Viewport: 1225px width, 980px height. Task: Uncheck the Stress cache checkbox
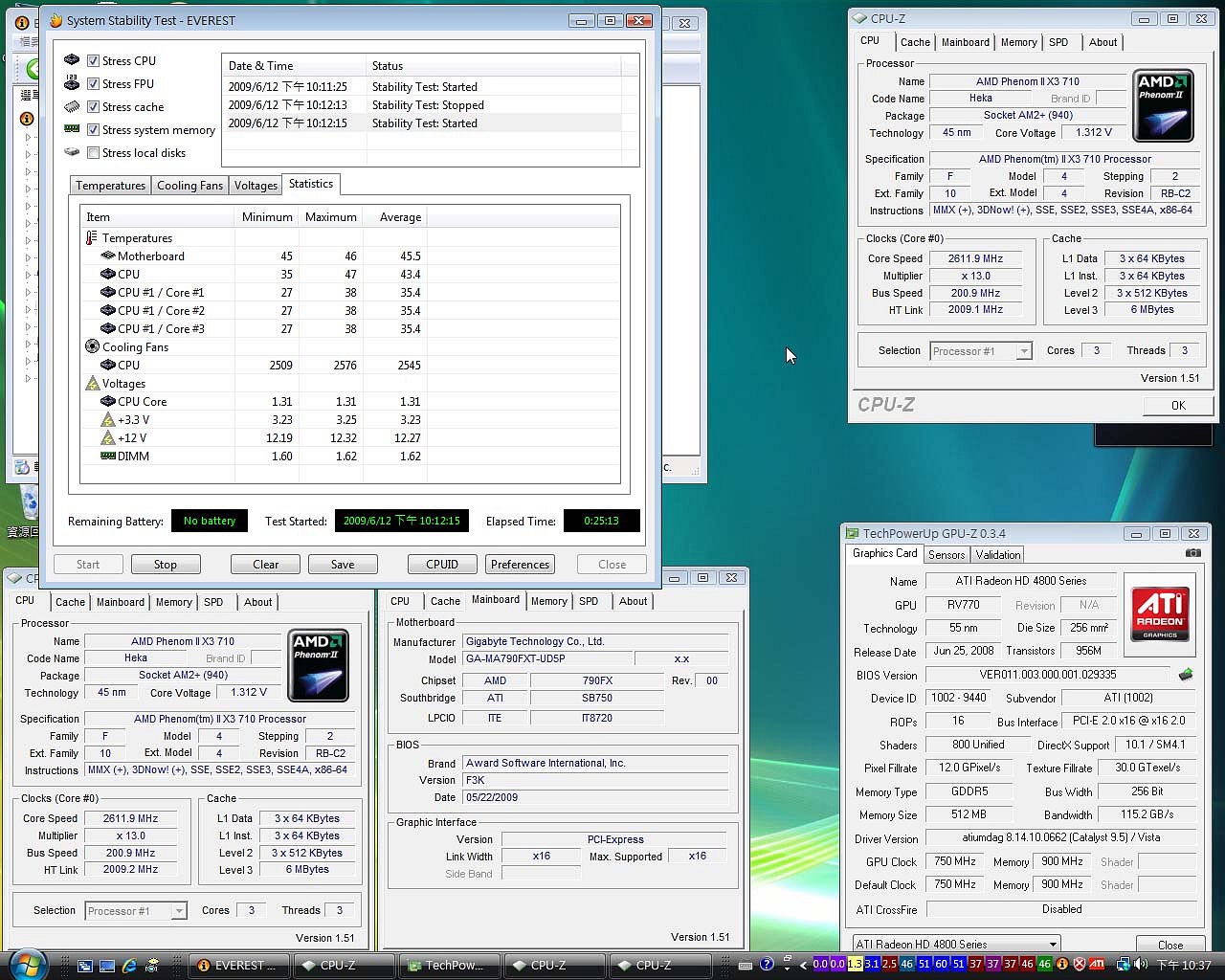(93, 106)
